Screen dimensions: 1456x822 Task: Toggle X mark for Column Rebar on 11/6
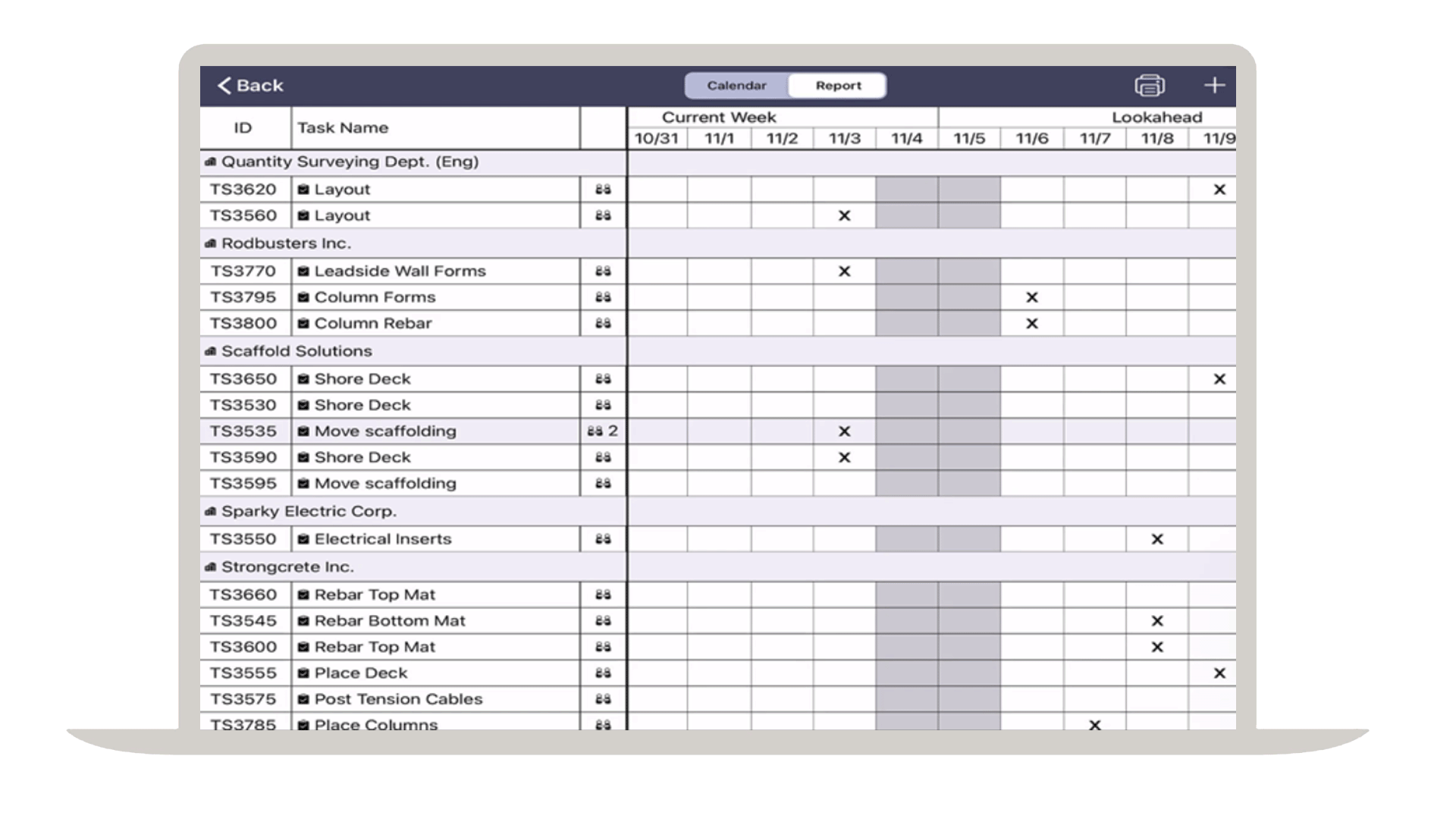coord(1031,324)
